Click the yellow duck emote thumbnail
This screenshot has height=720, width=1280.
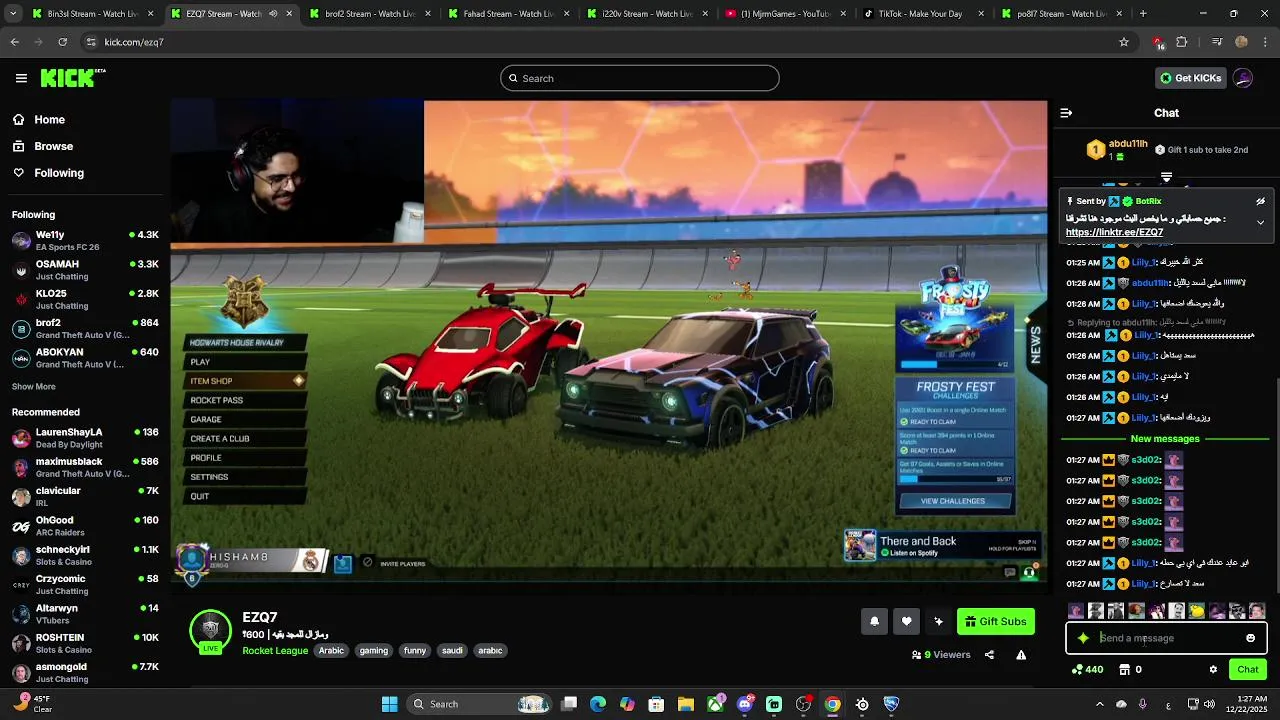point(1196,611)
